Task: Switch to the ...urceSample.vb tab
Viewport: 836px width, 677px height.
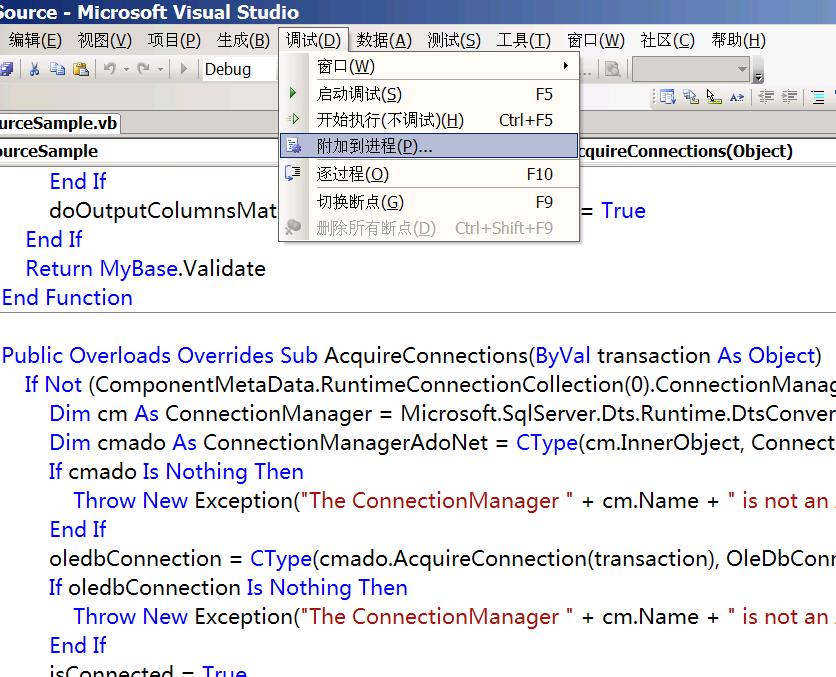Action: (59, 124)
